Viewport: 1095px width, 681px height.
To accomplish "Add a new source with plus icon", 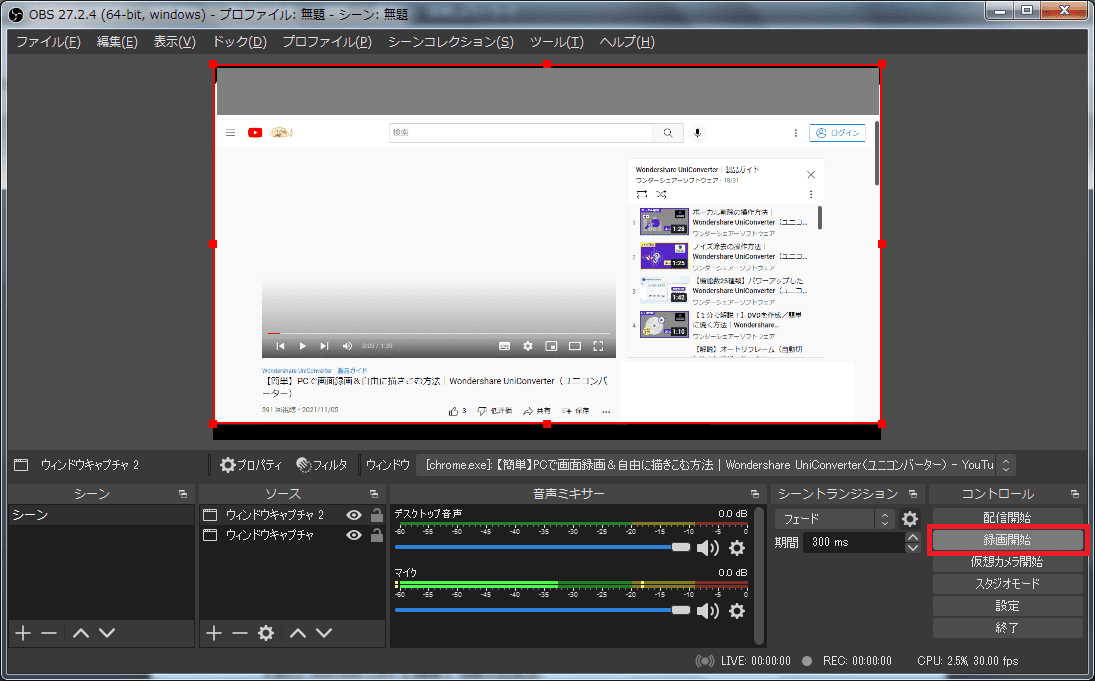I will tap(214, 633).
